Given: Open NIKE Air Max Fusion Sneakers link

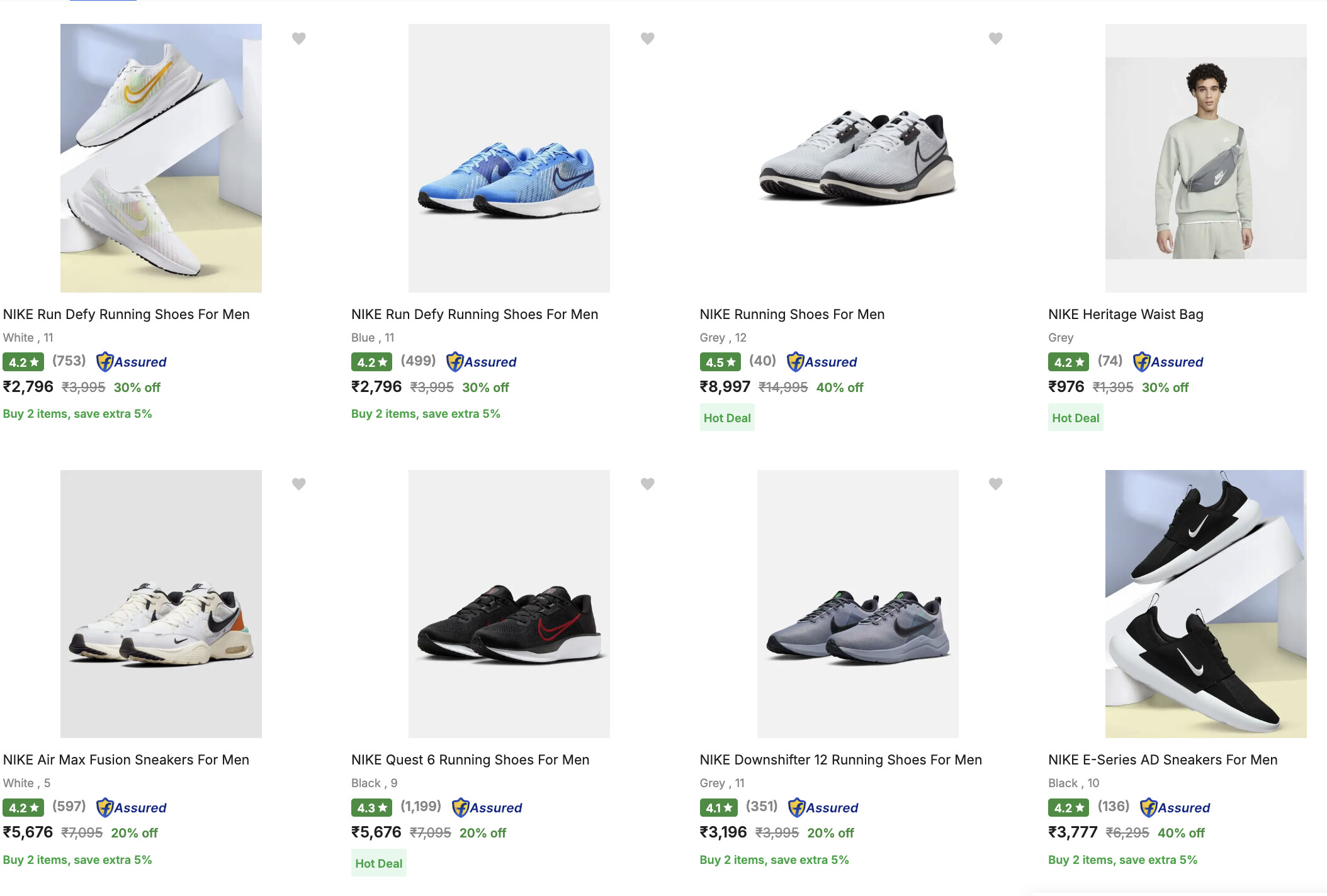Looking at the screenshot, I should 126,759.
